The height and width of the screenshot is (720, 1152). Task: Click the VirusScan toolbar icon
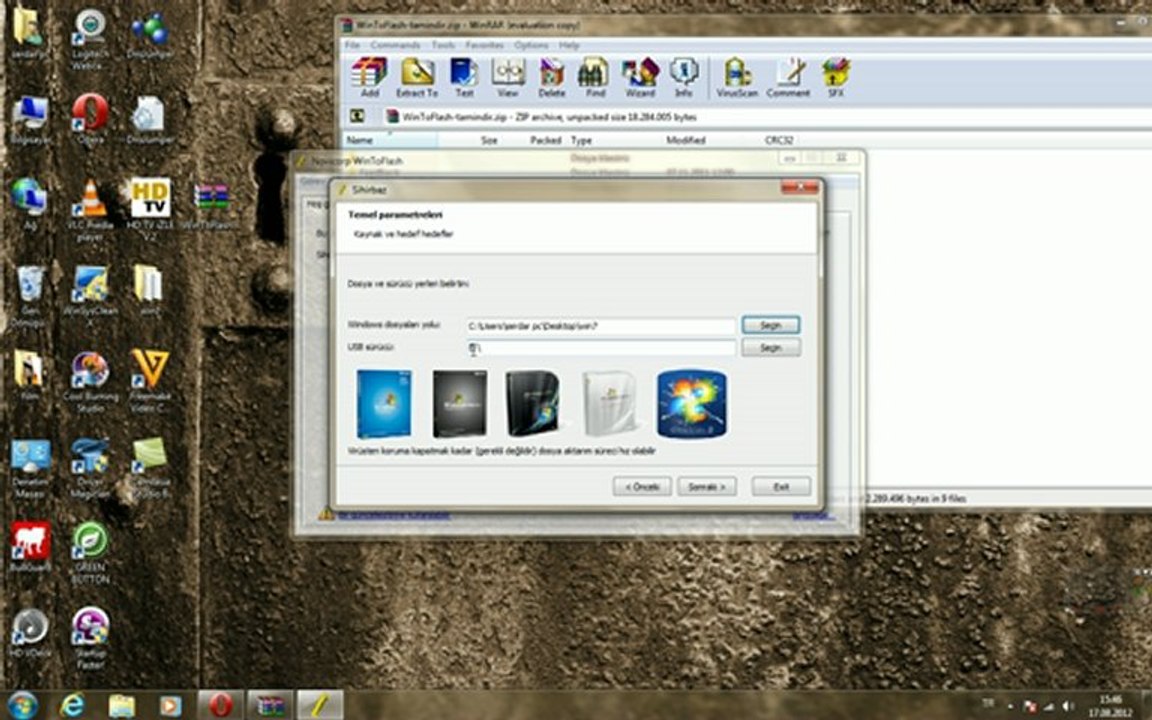pyautogui.click(x=737, y=78)
